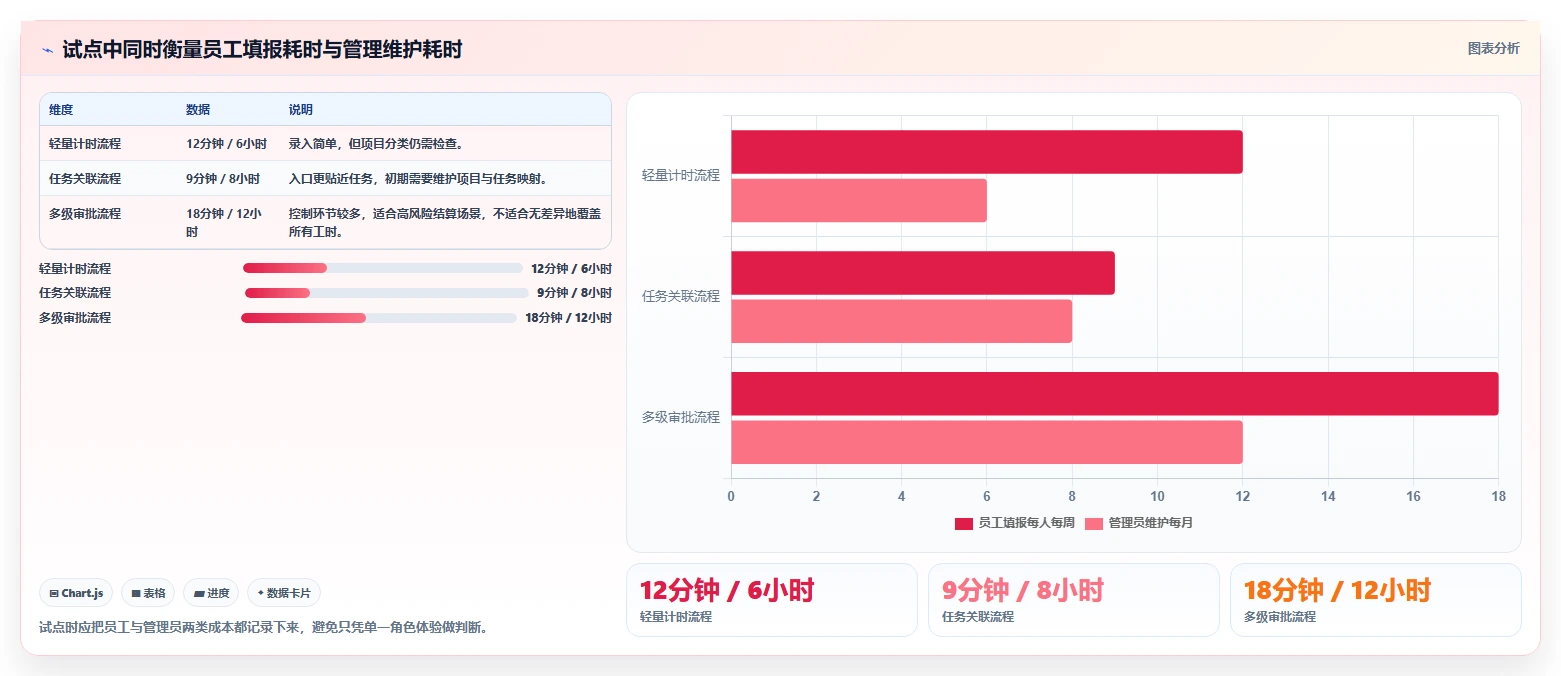The width and height of the screenshot is (1561, 676).
Task: Click the 18分钟 / 12小时 value after the progress bar
Action: pos(568,318)
